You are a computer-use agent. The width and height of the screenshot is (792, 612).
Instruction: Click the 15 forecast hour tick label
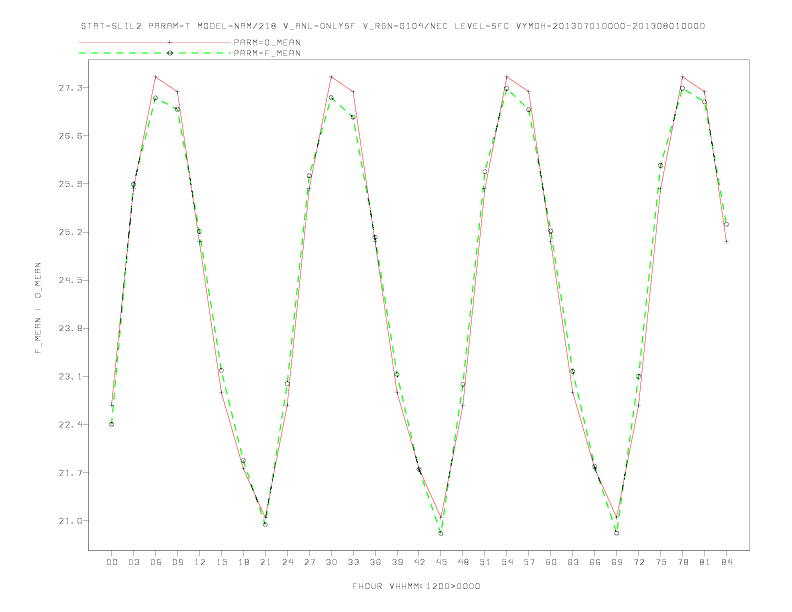tap(221, 562)
